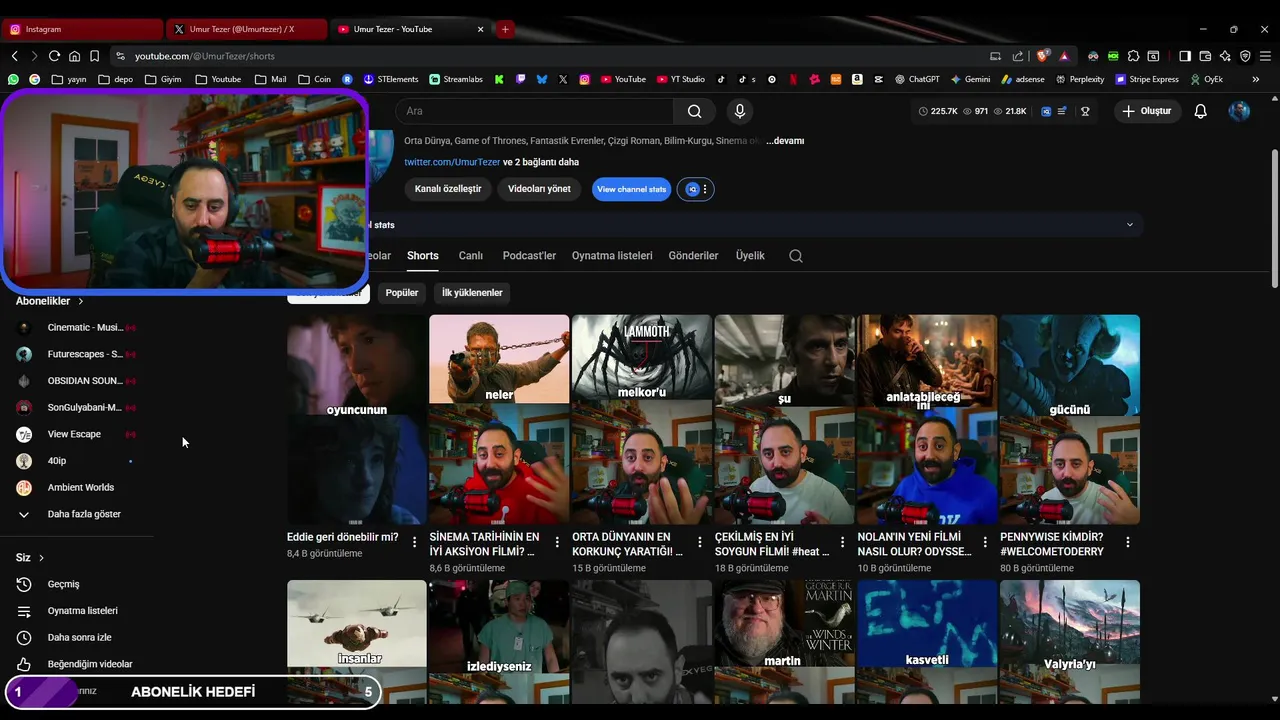Open site settings icon in address bar
This screenshot has width=1280, height=720.
[x=121, y=56]
